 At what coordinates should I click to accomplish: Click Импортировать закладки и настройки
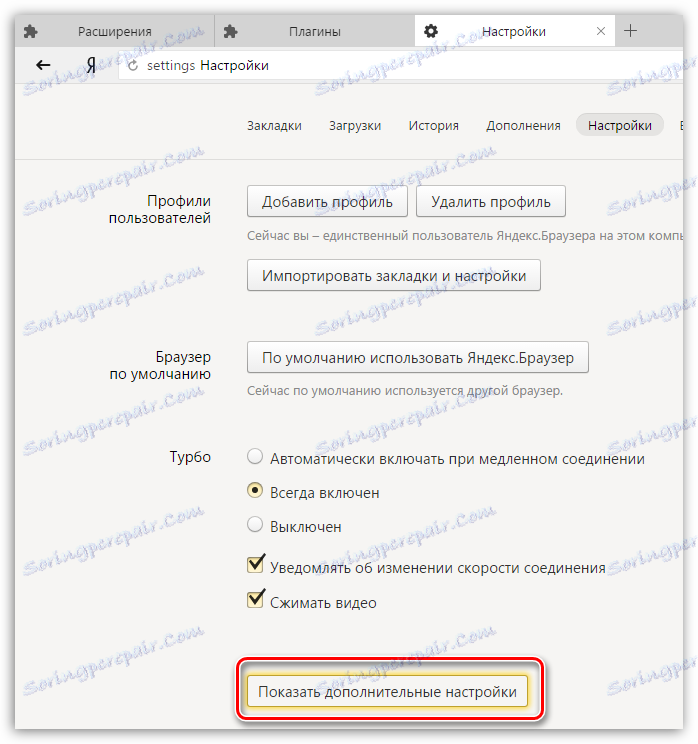click(394, 275)
